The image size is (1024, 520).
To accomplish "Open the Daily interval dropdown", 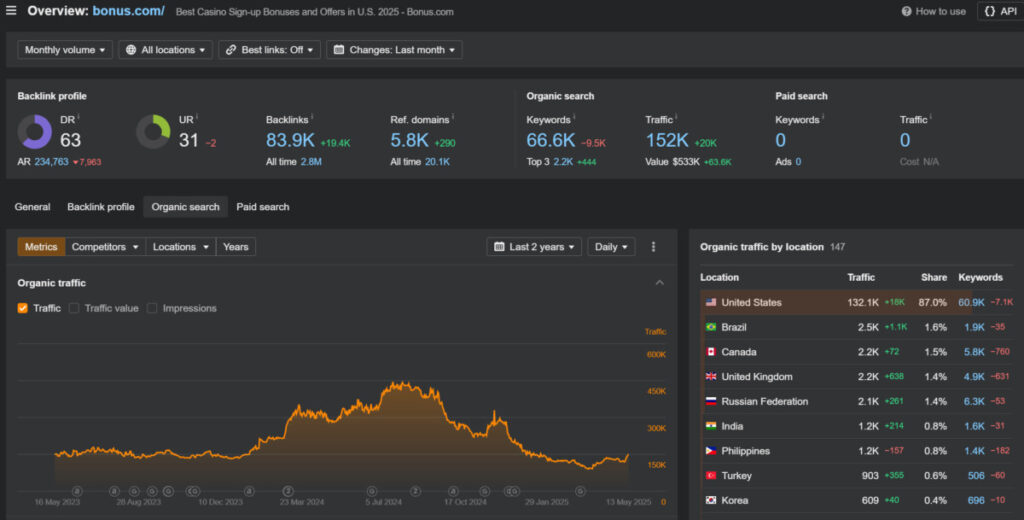I will tap(613, 247).
